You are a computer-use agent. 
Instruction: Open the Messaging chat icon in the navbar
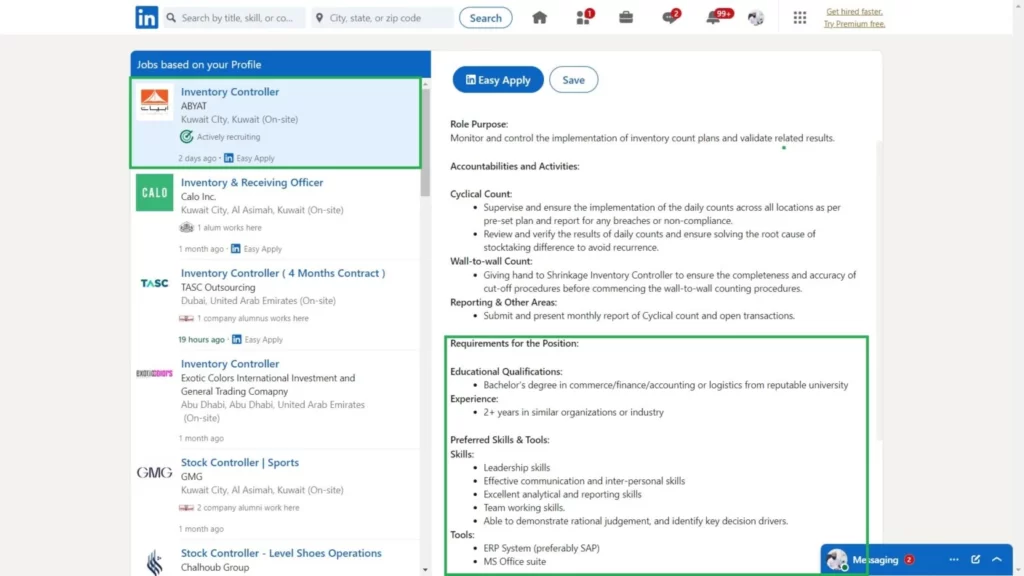pos(670,17)
